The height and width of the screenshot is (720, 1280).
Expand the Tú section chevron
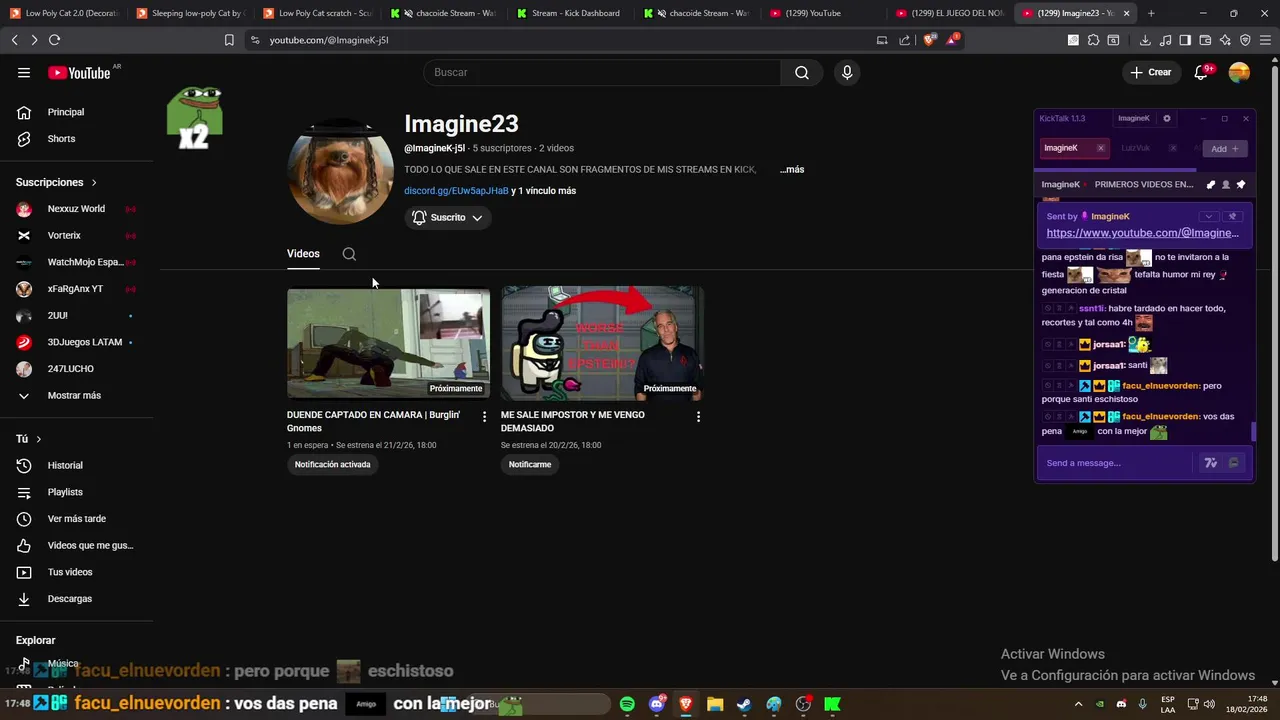click(39, 439)
